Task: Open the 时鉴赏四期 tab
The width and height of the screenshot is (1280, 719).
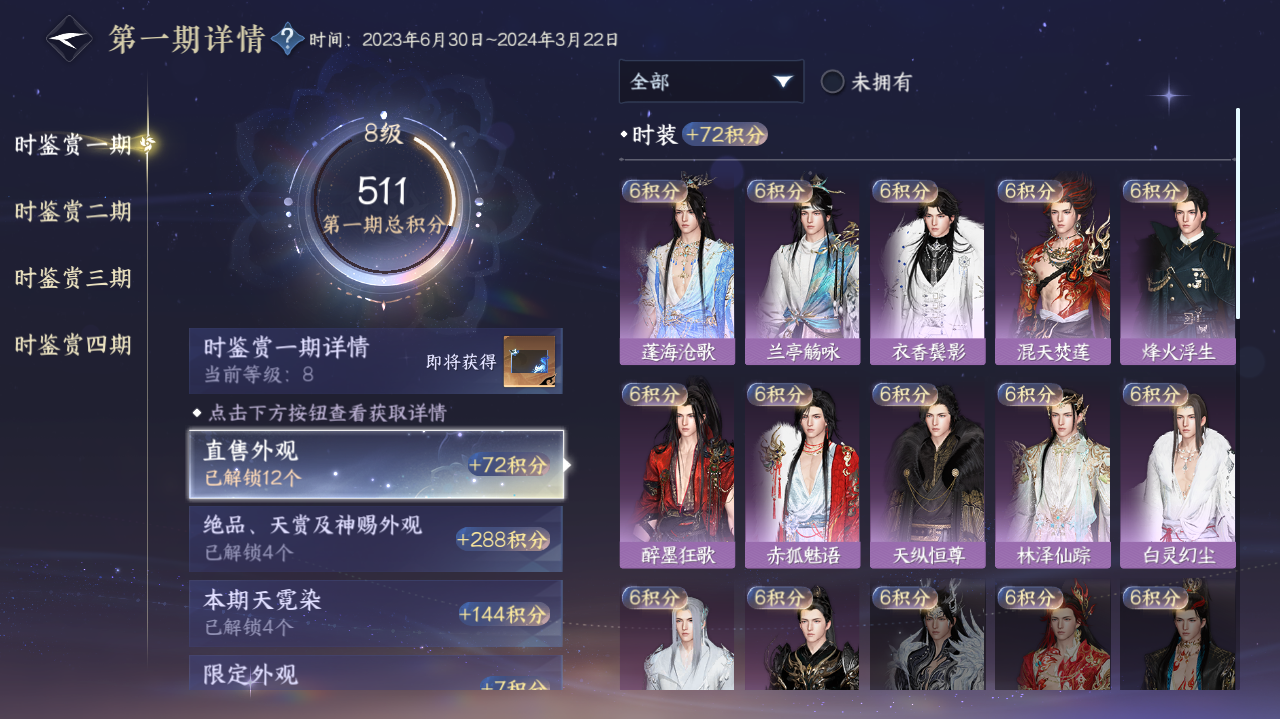Action: coord(73,346)
